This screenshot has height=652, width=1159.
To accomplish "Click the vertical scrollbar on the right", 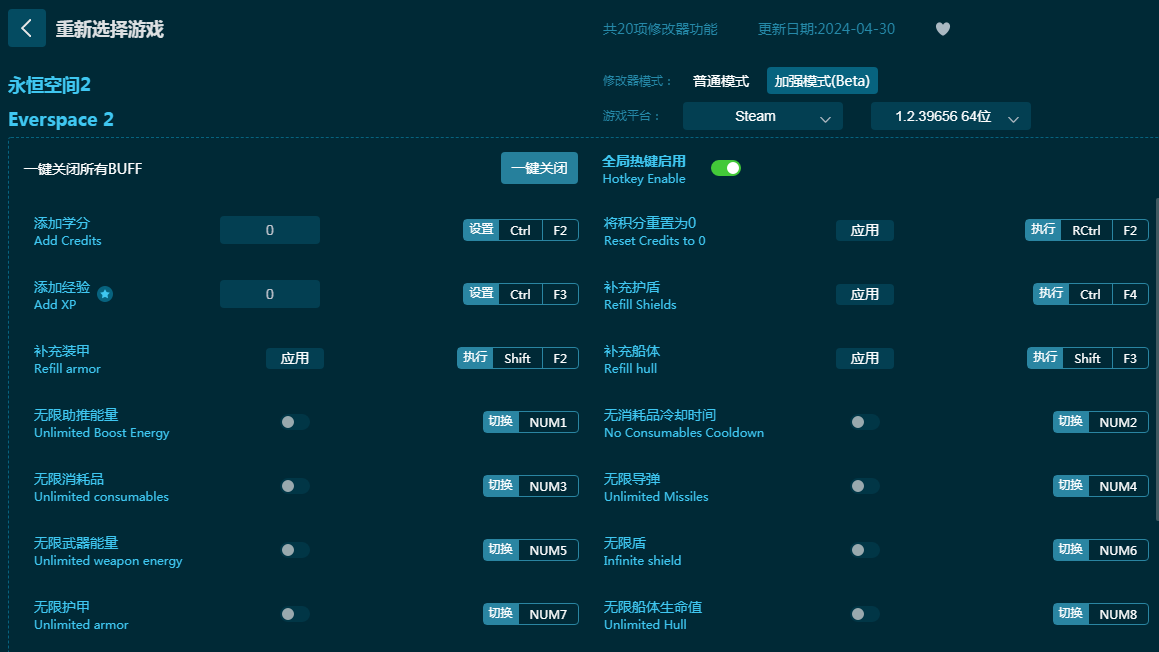I will [x=1156, y=359].
